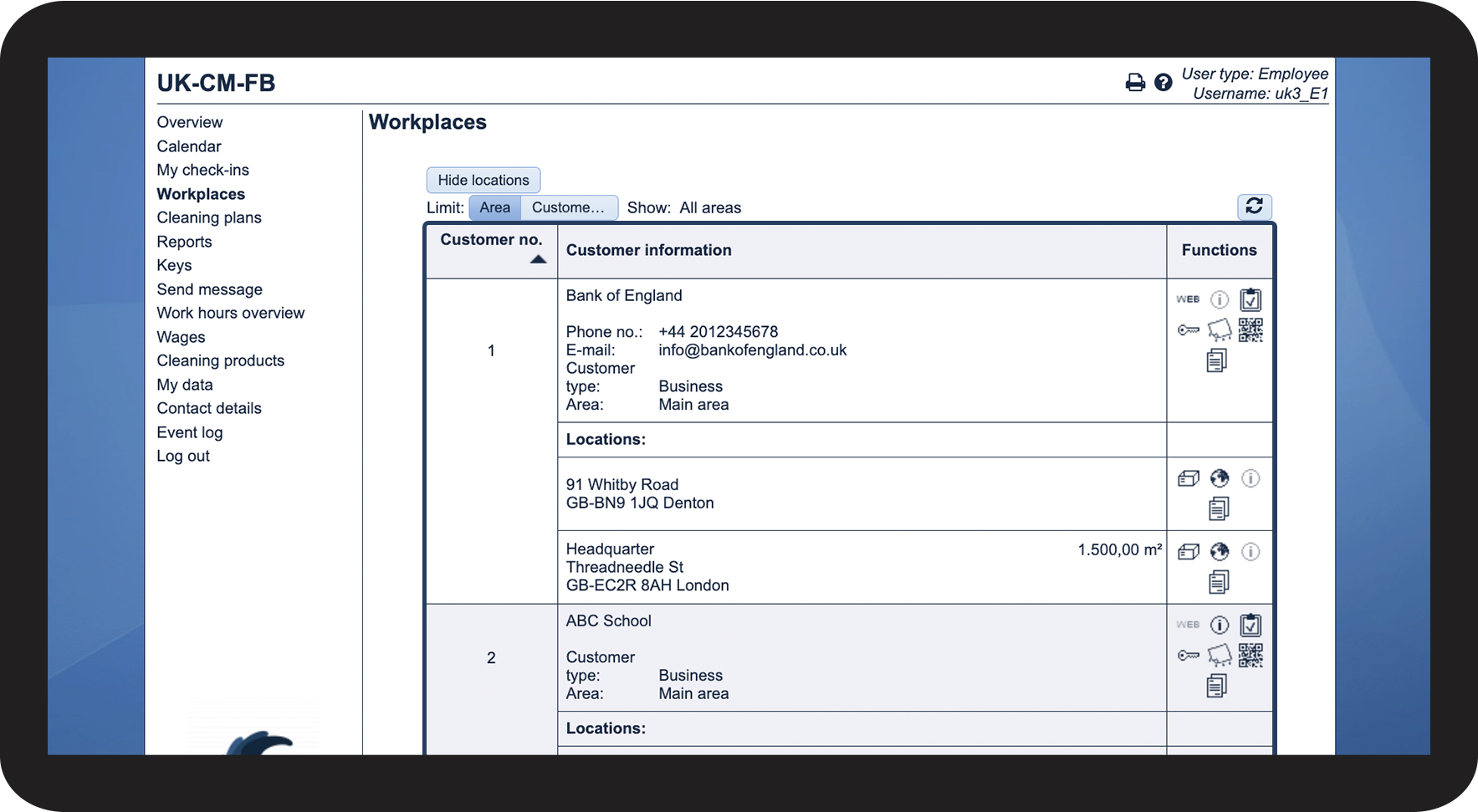Click the print icon in the header
The width and height of the screenshot is (1478, 812).
coord(1134,83)
